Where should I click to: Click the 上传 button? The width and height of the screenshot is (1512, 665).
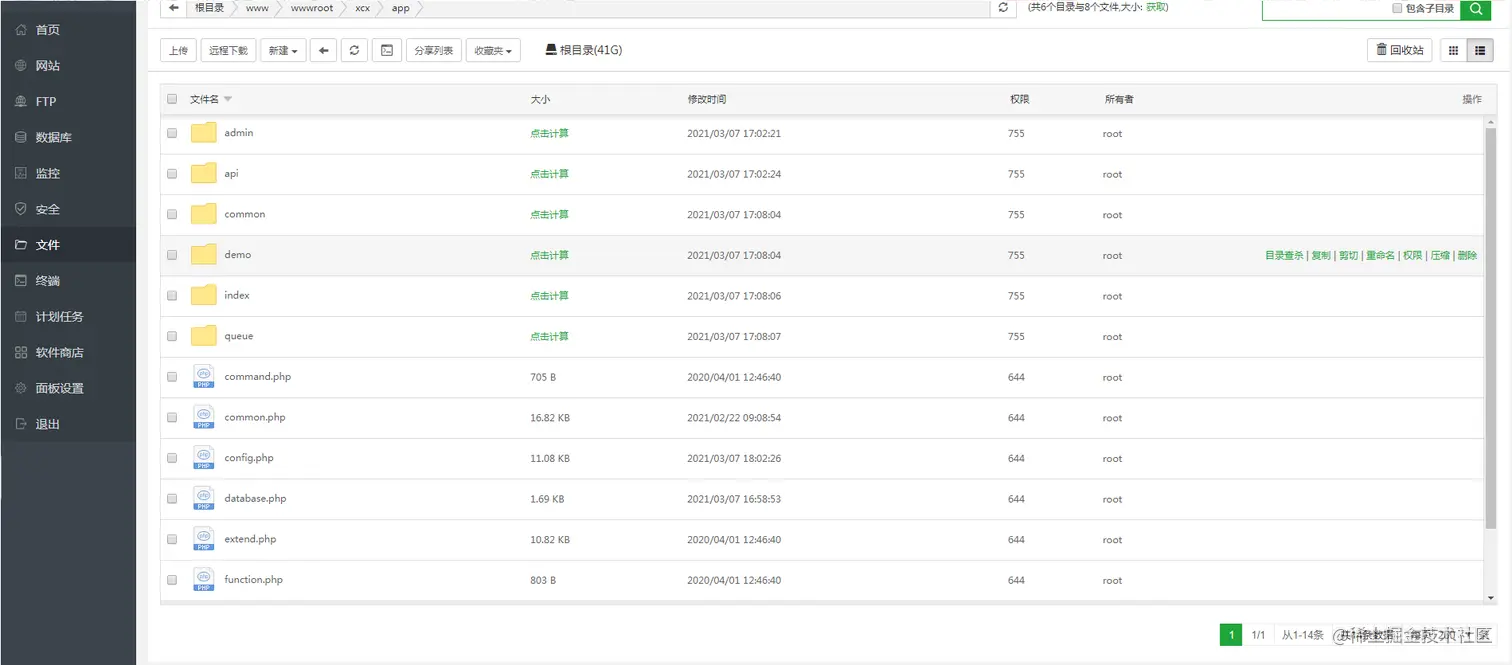(178, 50)
